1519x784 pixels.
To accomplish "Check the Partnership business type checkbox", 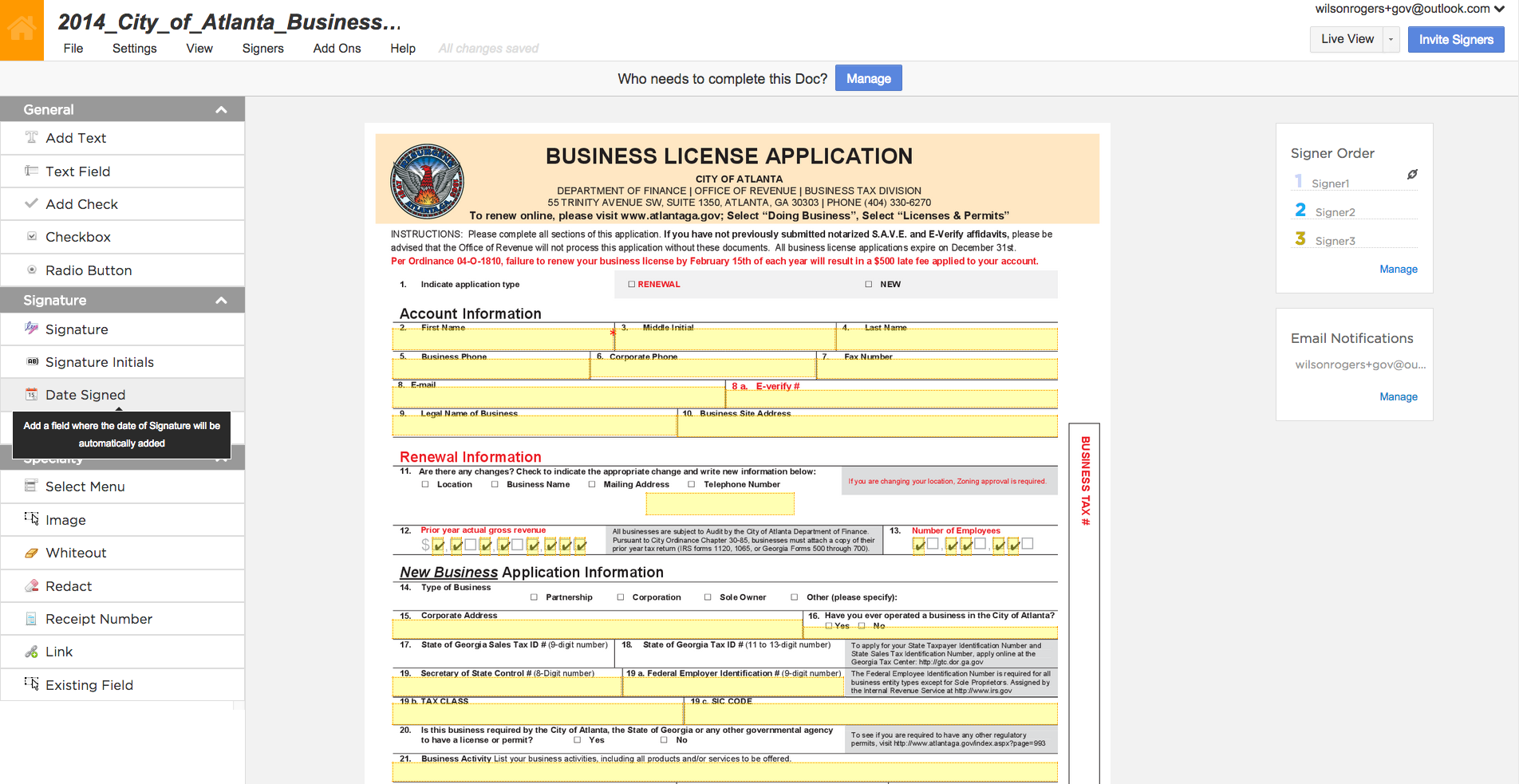I will 533,597.
